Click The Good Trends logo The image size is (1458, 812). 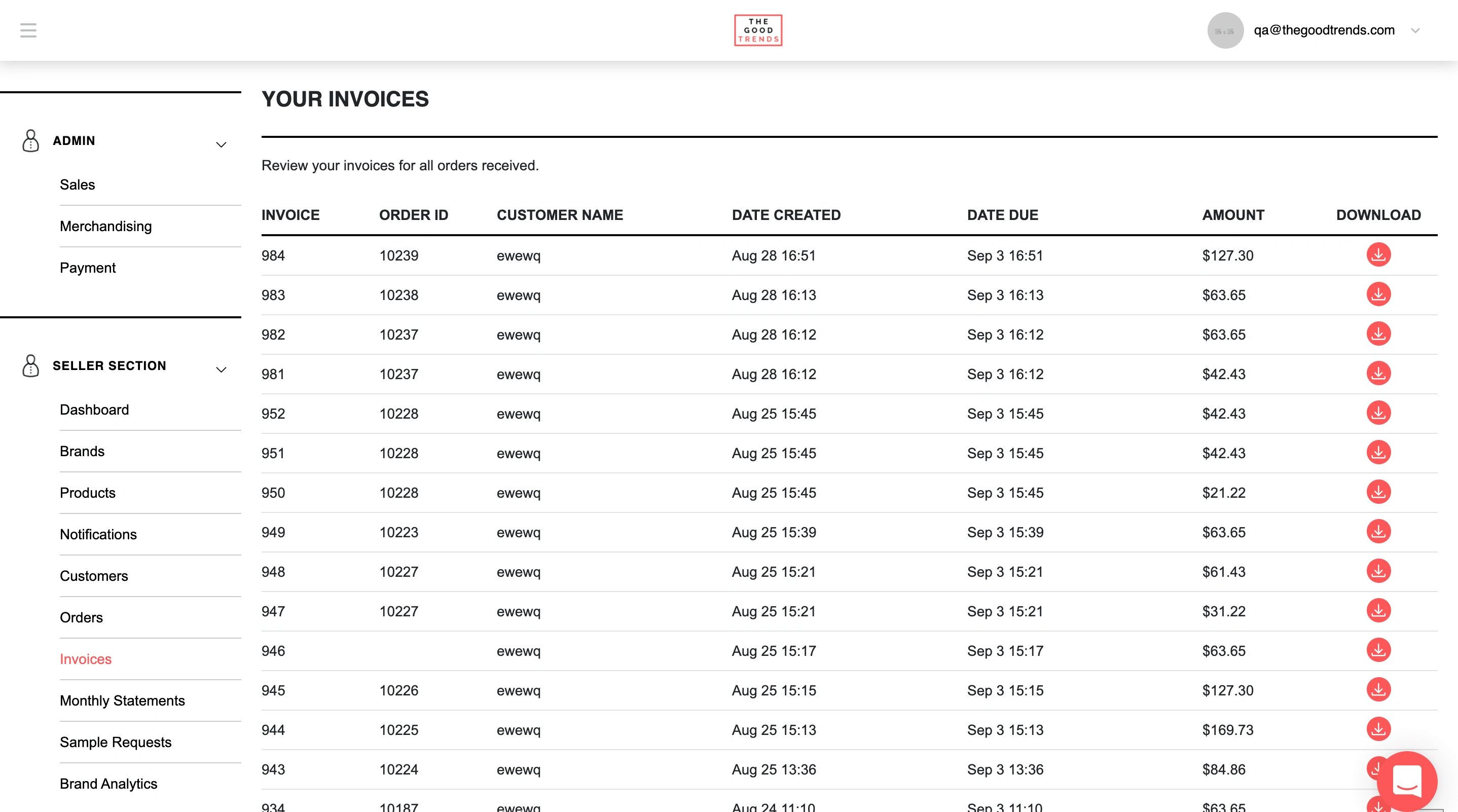tap(758, 30)
